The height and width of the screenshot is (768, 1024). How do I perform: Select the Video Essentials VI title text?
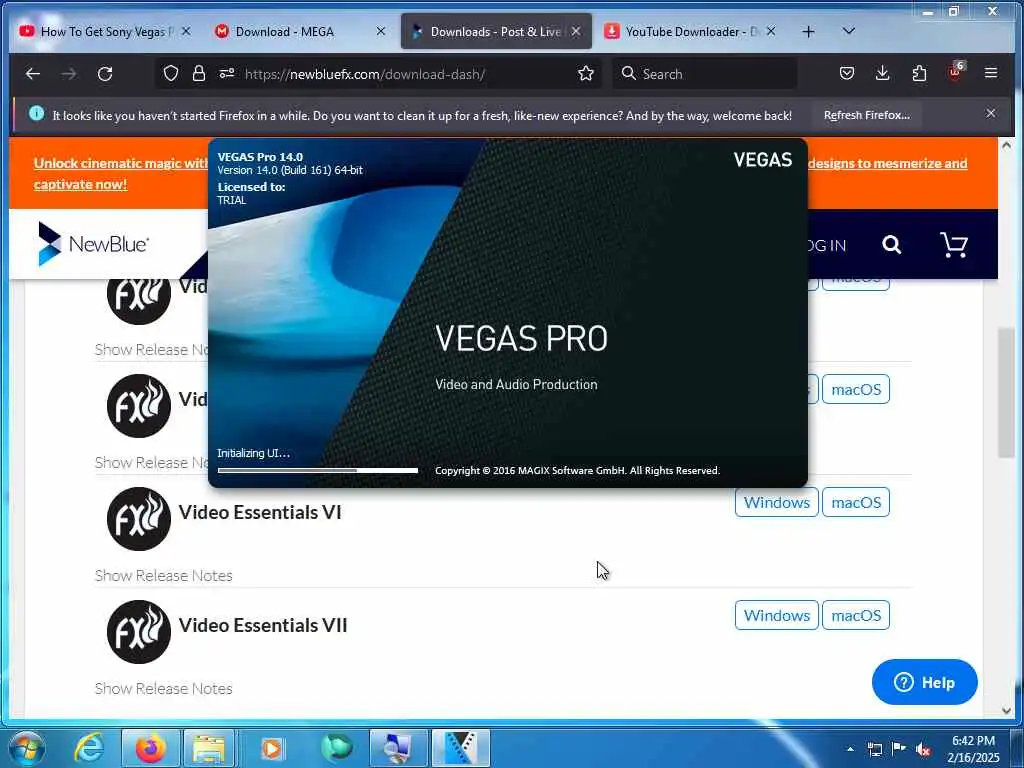click(x=260, y=512)
